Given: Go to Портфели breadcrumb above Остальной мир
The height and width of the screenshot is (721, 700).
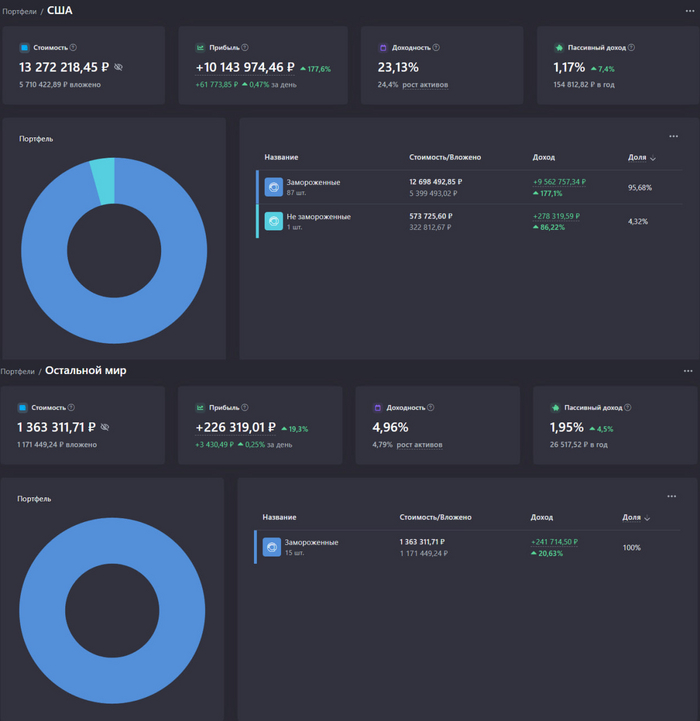Looking at the screenshot, I should point(17,372).
